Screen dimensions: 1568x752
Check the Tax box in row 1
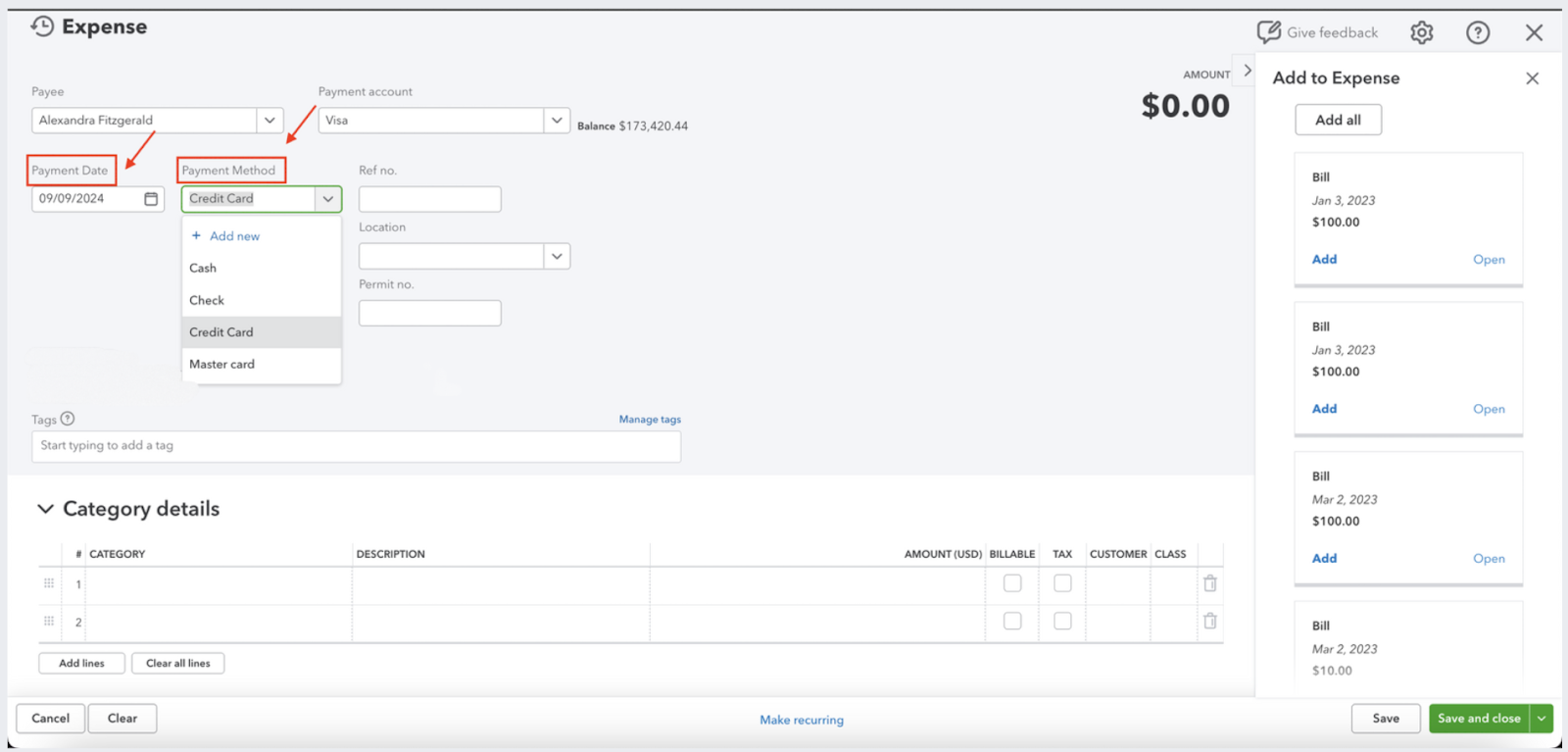coord(1062,583)
